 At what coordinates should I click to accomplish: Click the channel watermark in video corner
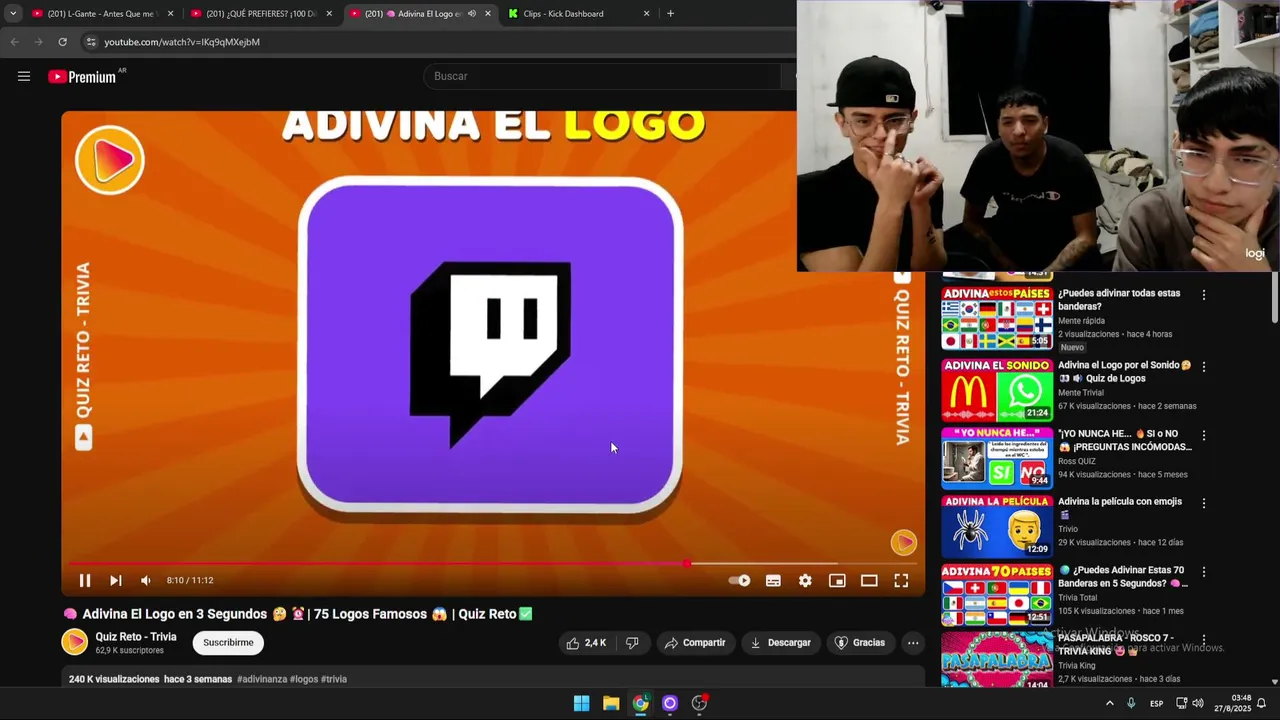tap(903, 542)
